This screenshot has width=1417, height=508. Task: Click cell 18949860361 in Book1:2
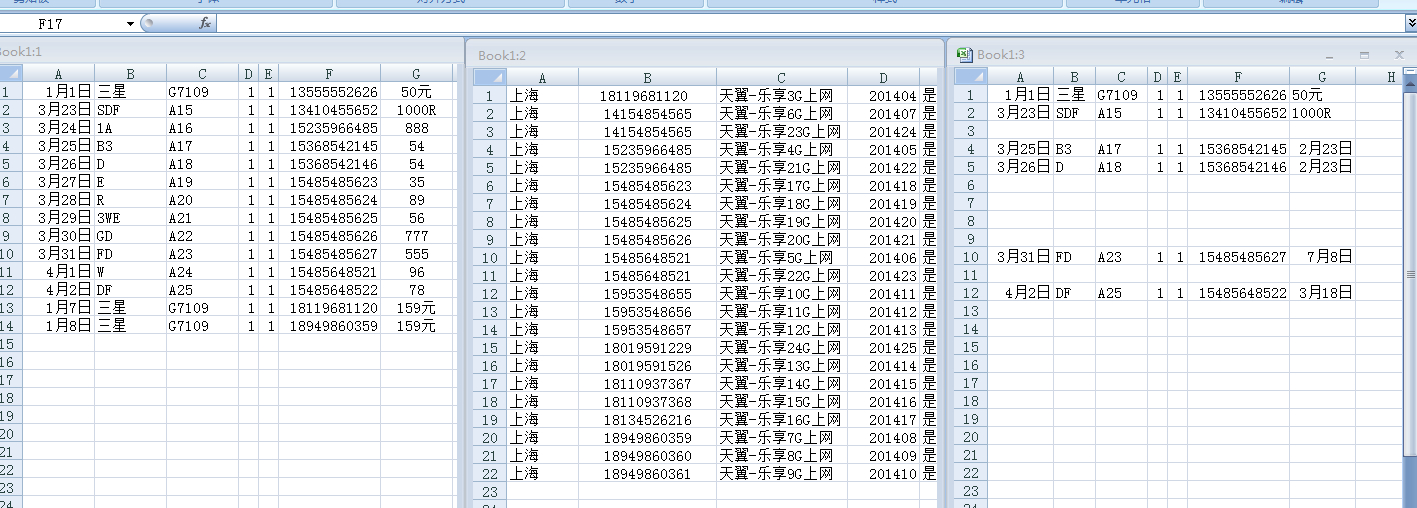pos(647,474)
